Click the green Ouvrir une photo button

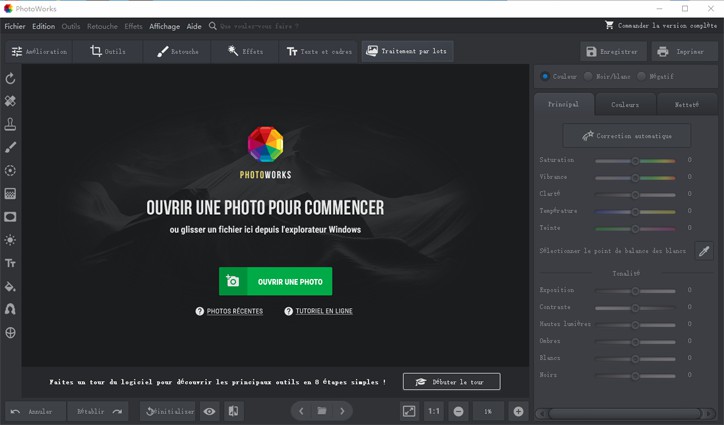pyautogui.click(x=275, y=281)
